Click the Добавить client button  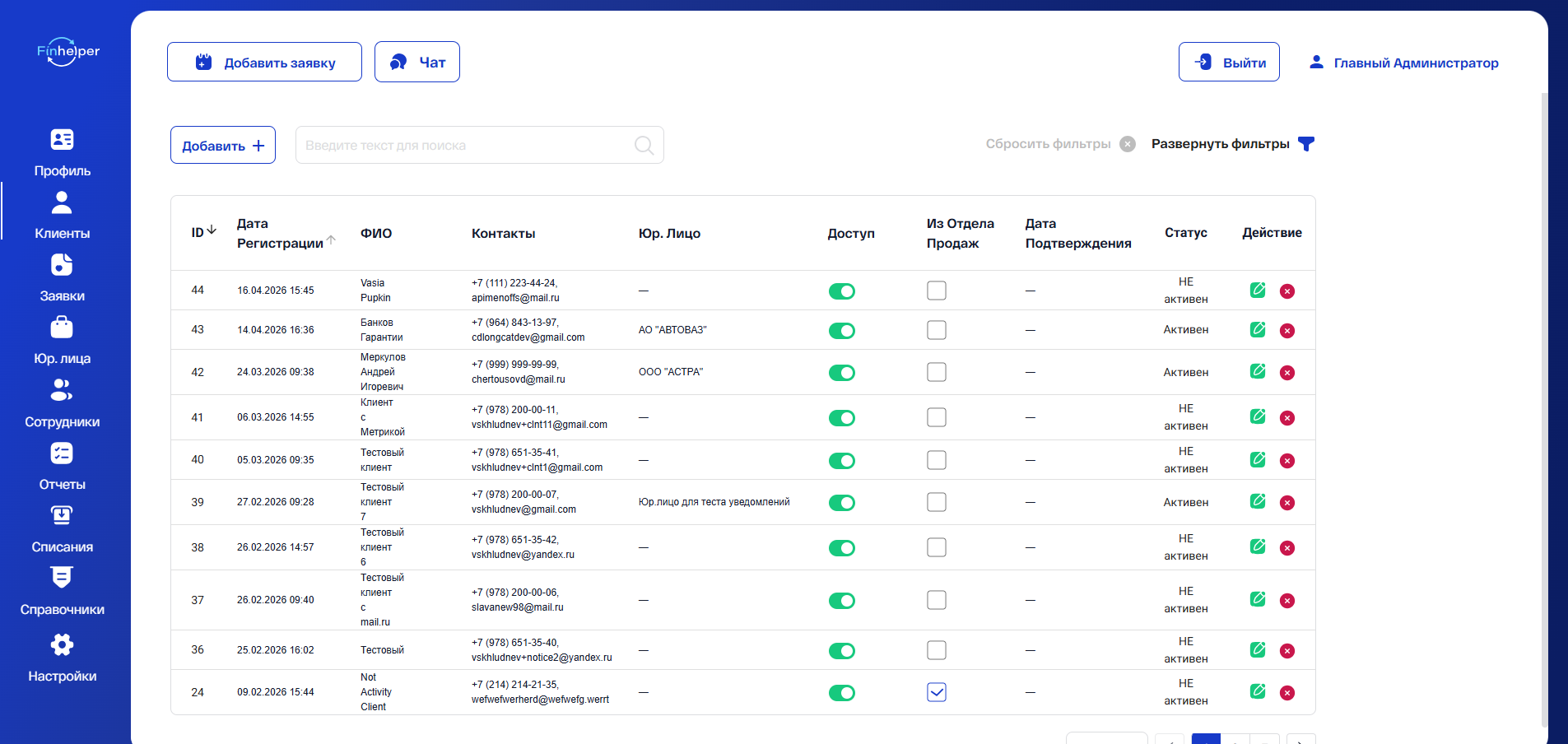pyautogui.click(x=223, y=145)
